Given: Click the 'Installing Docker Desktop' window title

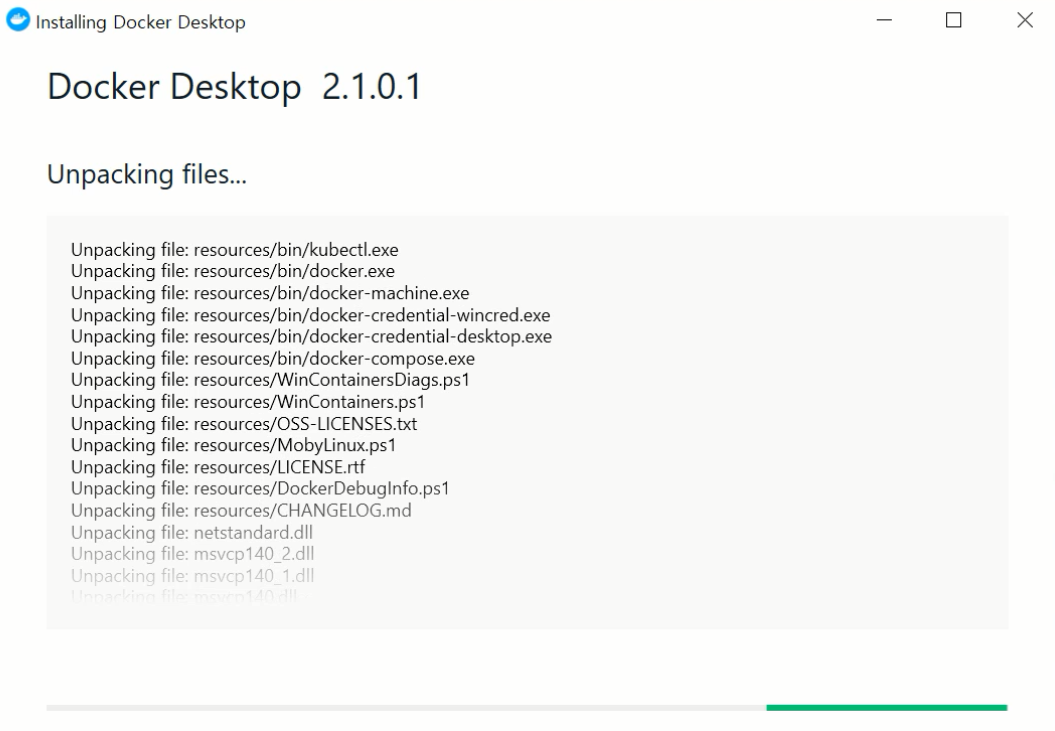Looking at the screenshot, I should click(x=141, y=22).
